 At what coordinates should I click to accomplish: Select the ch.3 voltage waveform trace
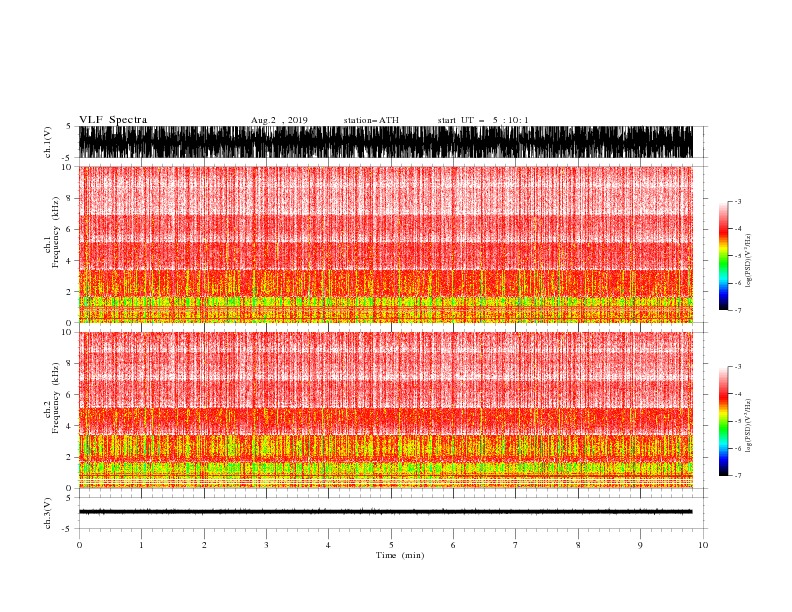coord(386,512)
